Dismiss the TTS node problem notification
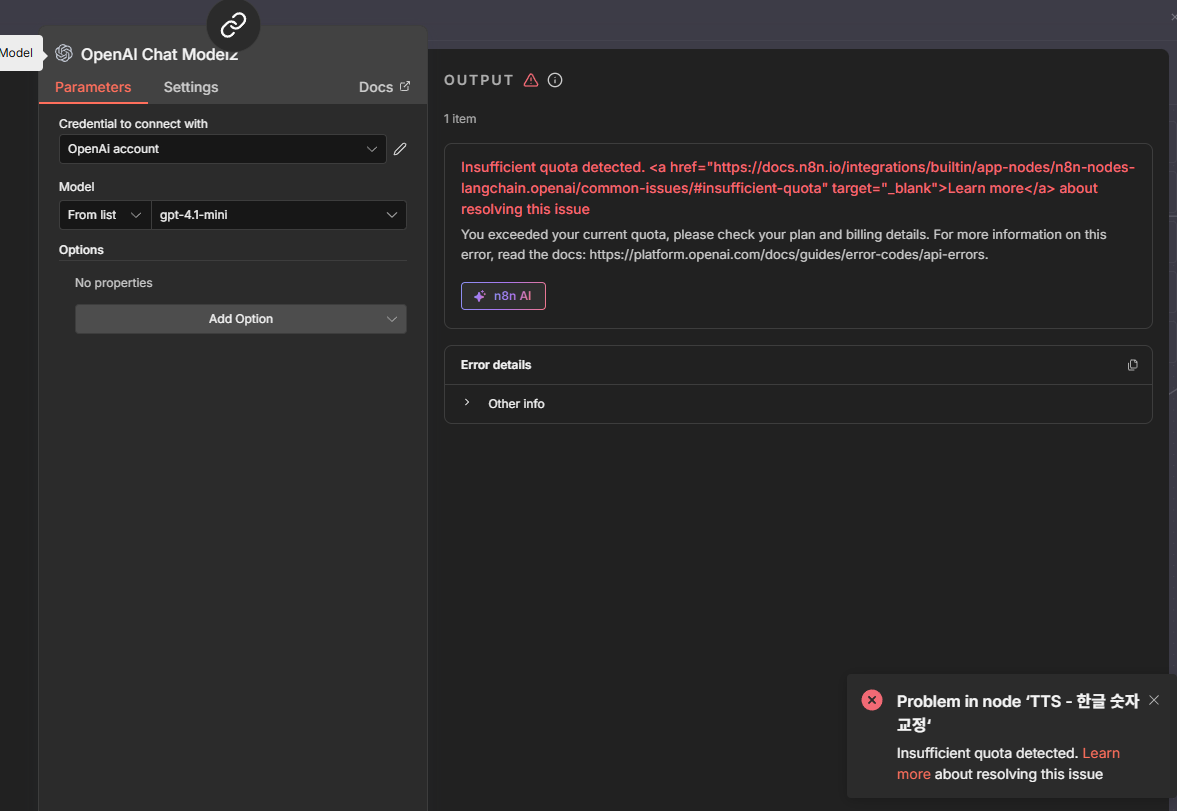1177x811 pixels. [x=1154, y=700]
